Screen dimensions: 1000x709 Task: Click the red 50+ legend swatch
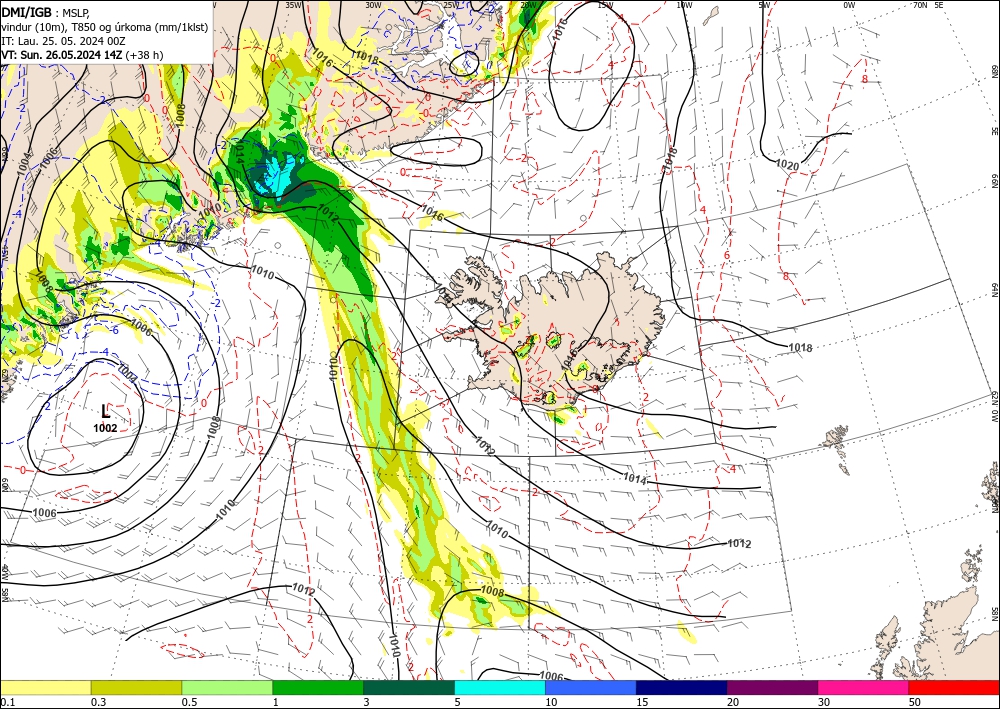(x=954, y=687)
